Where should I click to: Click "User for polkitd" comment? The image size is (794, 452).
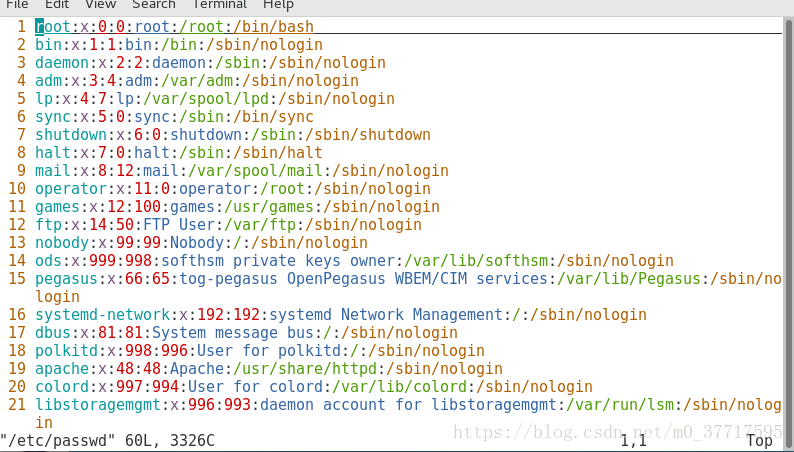coord(269,351)
